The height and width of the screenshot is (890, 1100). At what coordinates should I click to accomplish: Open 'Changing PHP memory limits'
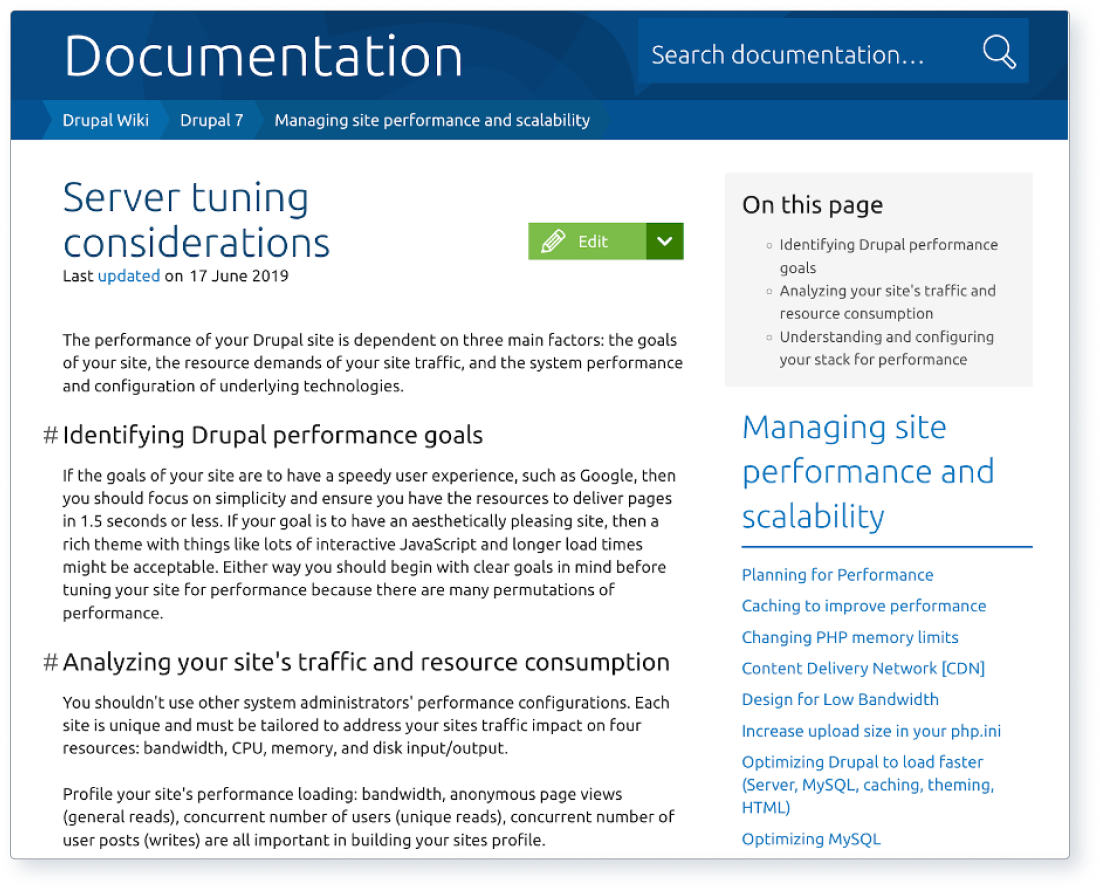pyautogui.click(x=850, y=637)
